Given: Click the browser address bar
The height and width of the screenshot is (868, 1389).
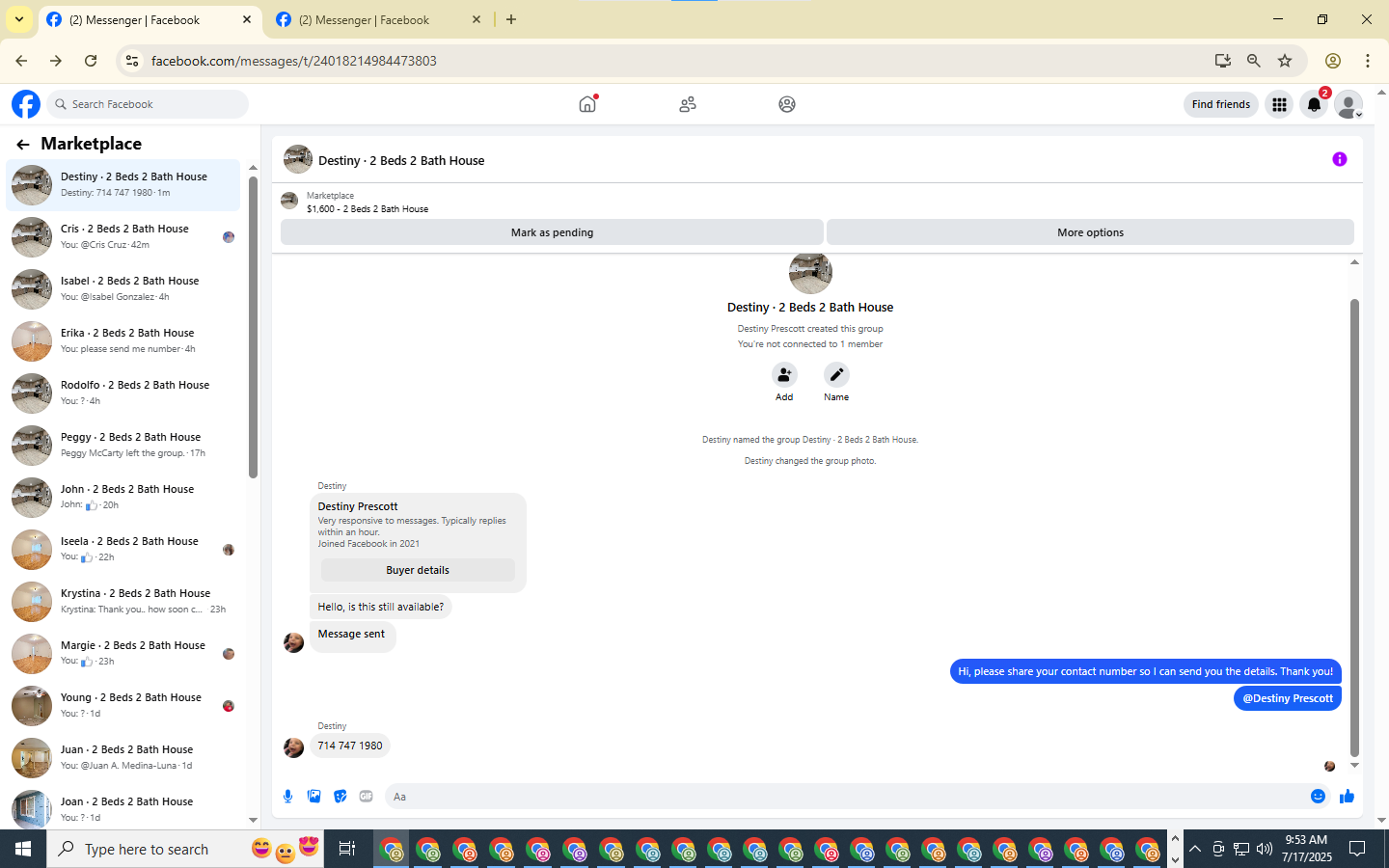Looking at the screenshot, I should [675, 61].
